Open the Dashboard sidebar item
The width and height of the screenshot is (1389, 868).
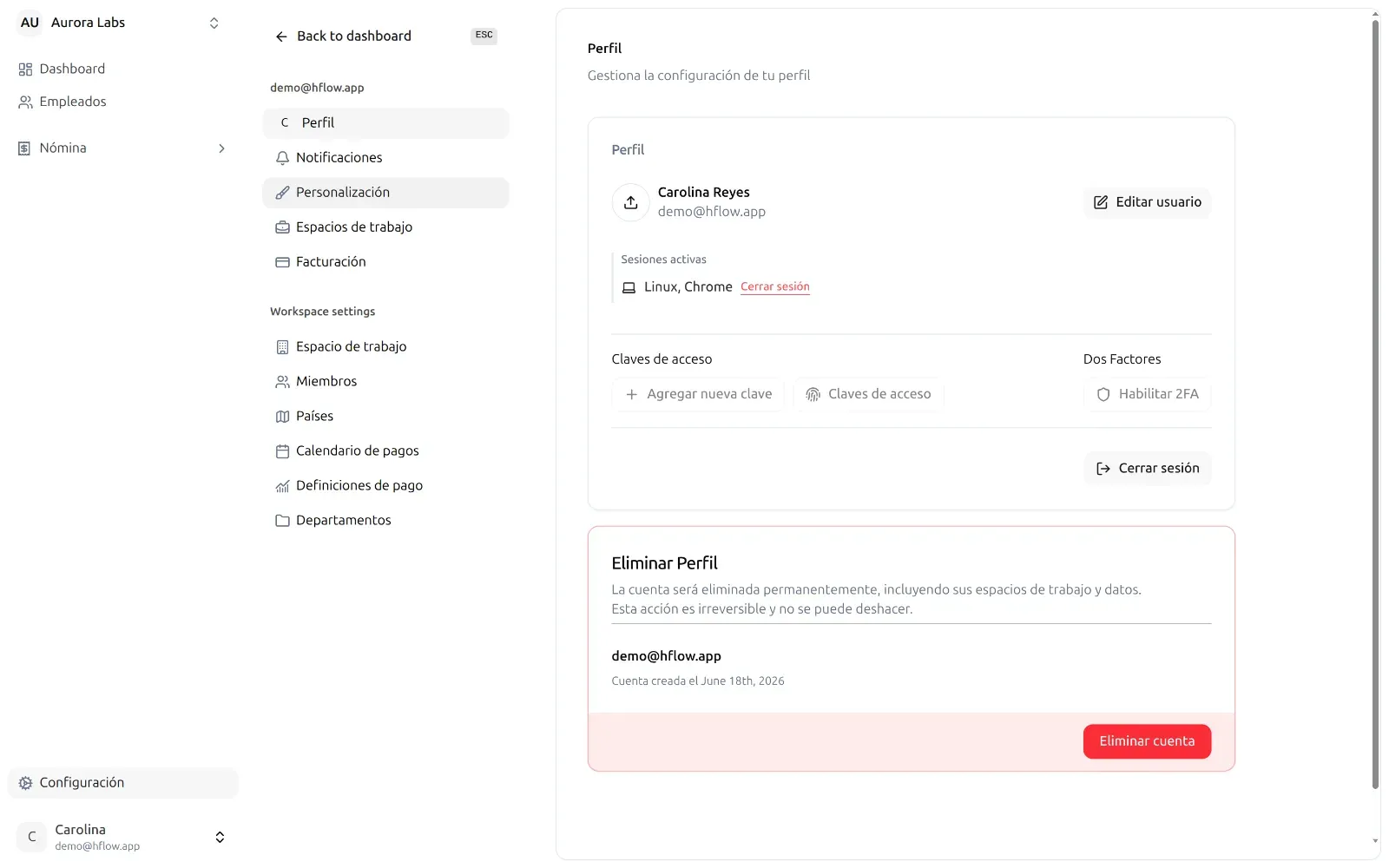(122, 69)
